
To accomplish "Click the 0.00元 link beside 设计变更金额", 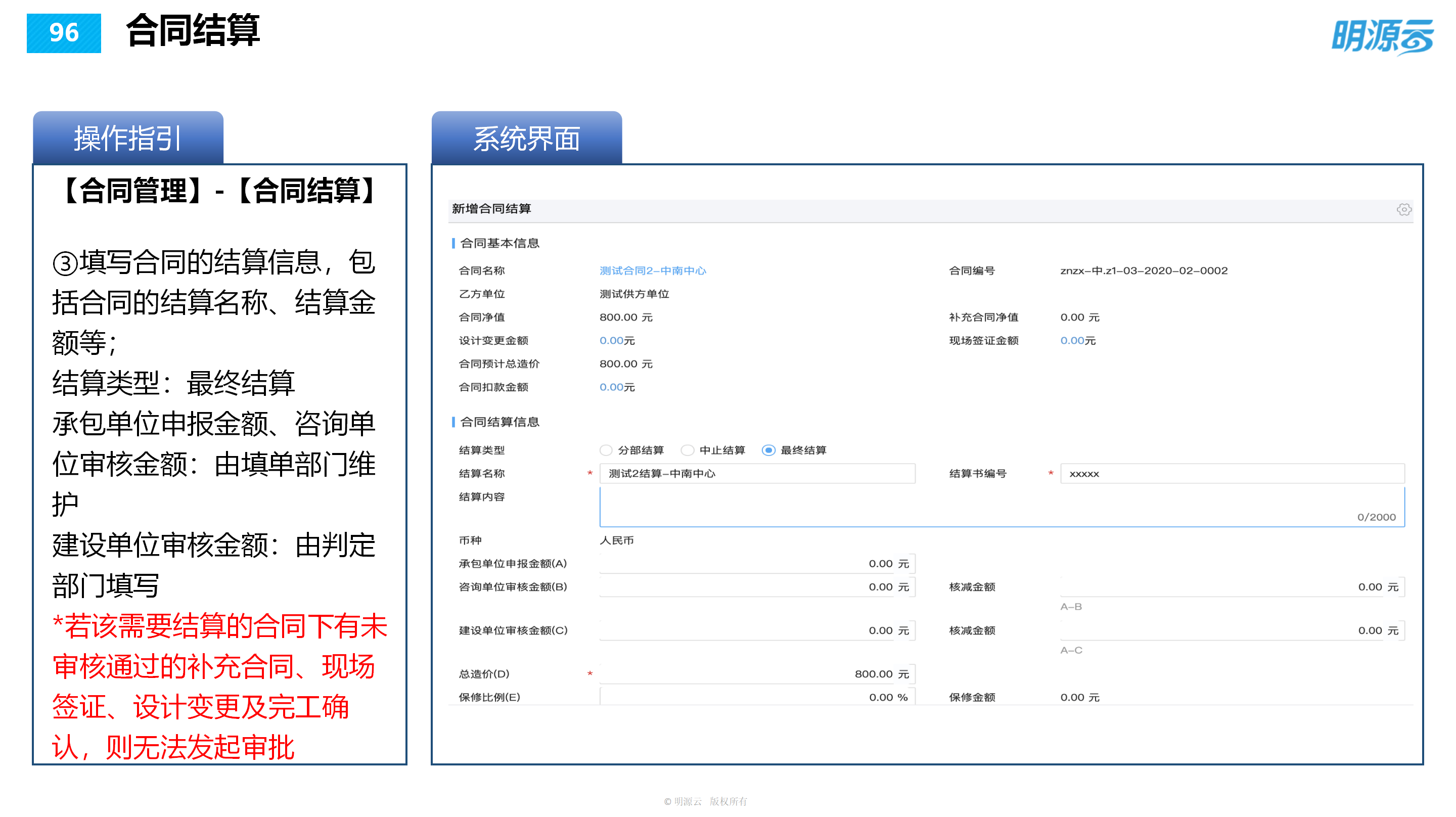I will [616, 340].
